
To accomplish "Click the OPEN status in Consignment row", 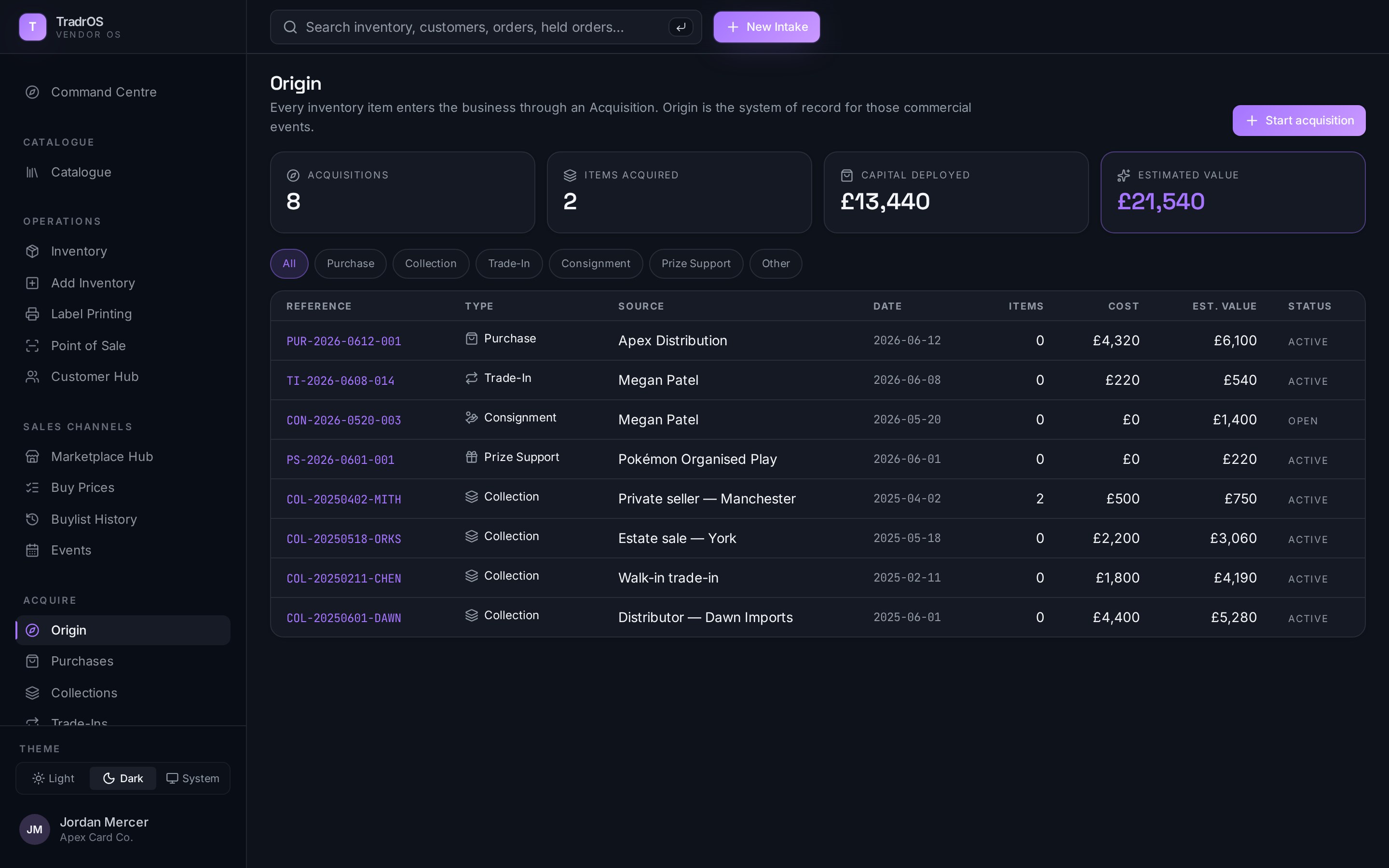I will [x=1302, y=421].
